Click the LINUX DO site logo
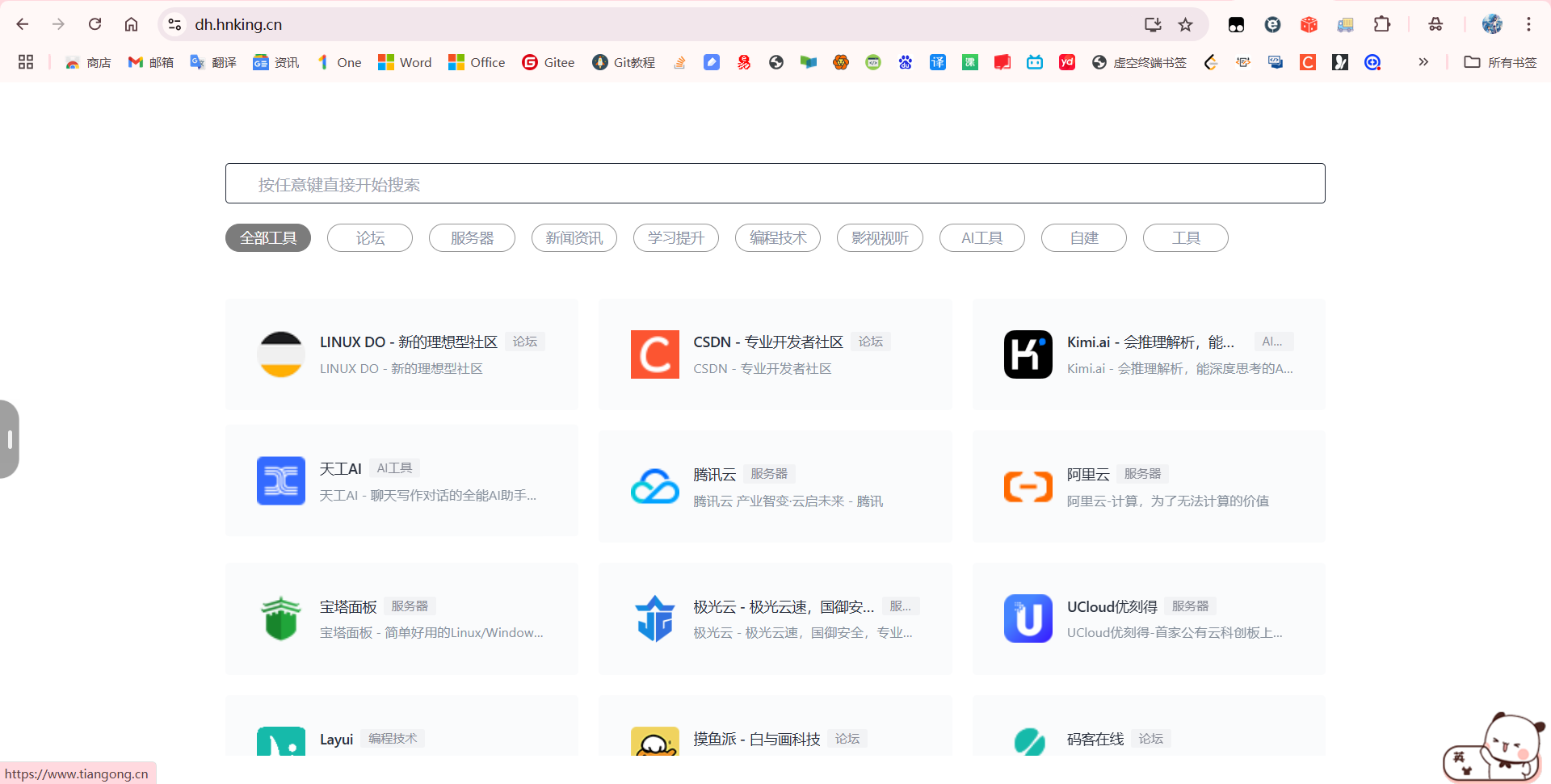The height and width of the screenshot is (784, 1551). pyautogui.click(x=281, y=354)
